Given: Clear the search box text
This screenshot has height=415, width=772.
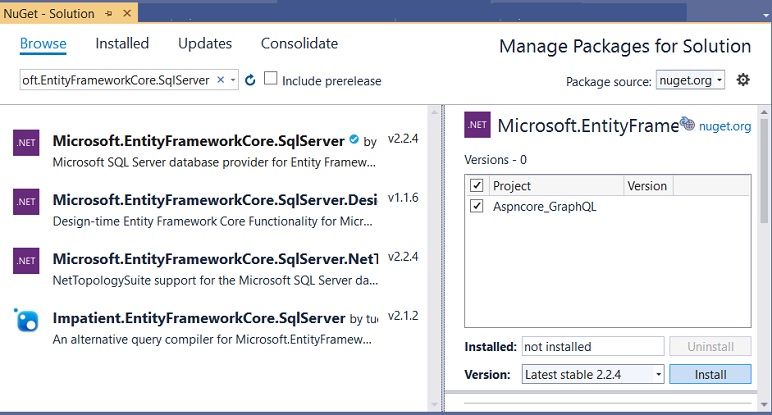Looking at the screenshot, I should pyautogui.click(x=220, y=80).
